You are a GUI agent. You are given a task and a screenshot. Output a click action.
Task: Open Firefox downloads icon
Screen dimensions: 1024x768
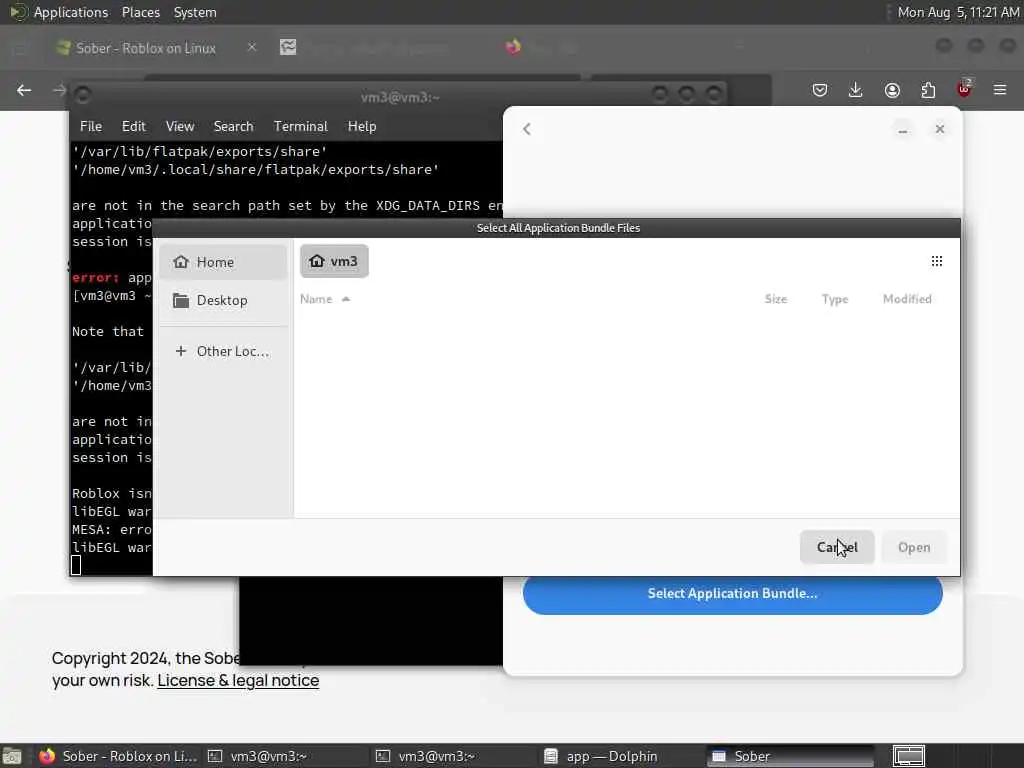point(856,90)
